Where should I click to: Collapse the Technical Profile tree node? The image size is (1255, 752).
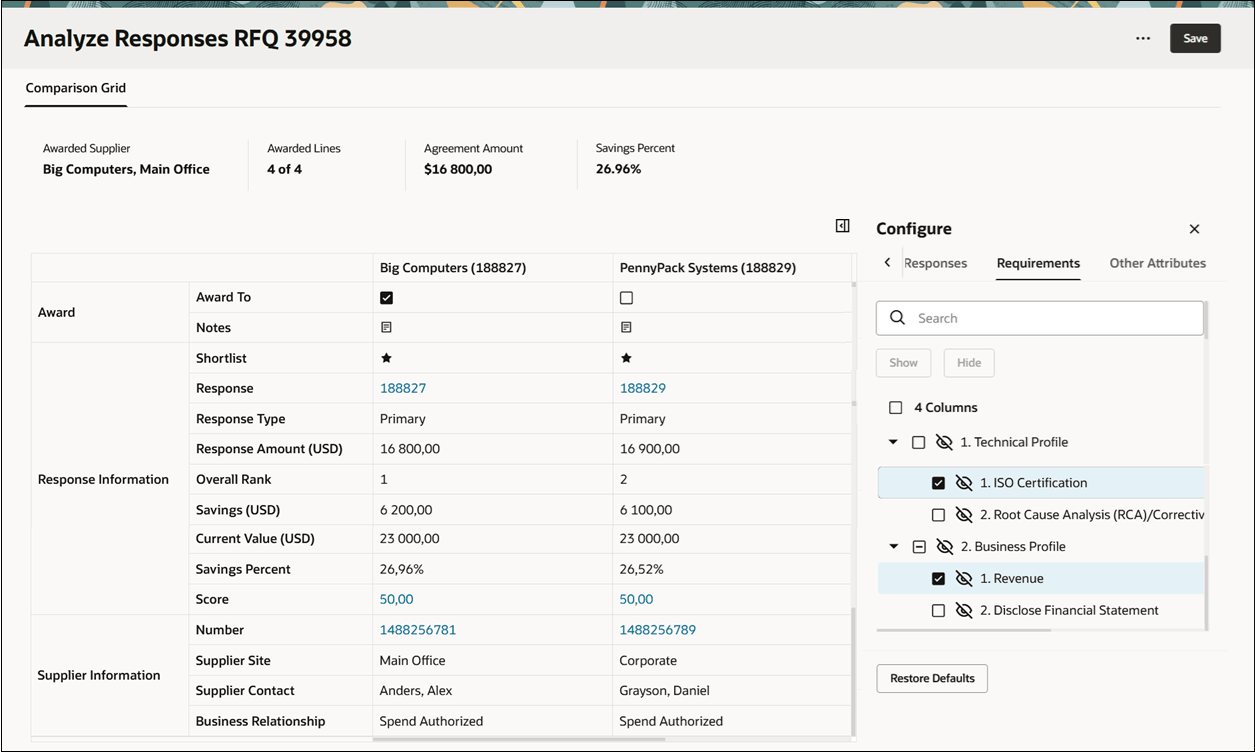click(x=893, y=442)
